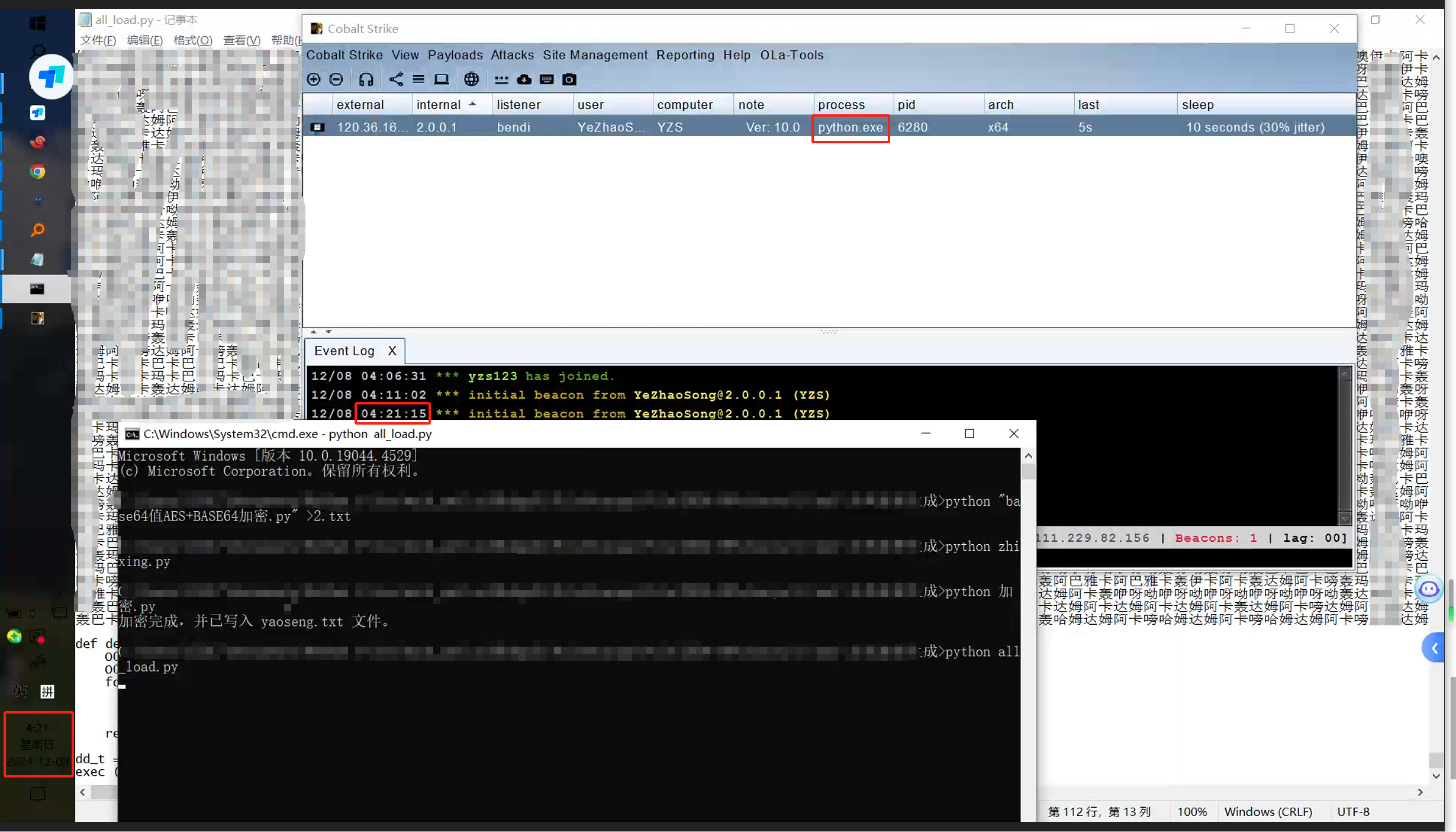Click the taskbar clock showing 4:21
This screenshot has height=832, width=1456.
38,744
